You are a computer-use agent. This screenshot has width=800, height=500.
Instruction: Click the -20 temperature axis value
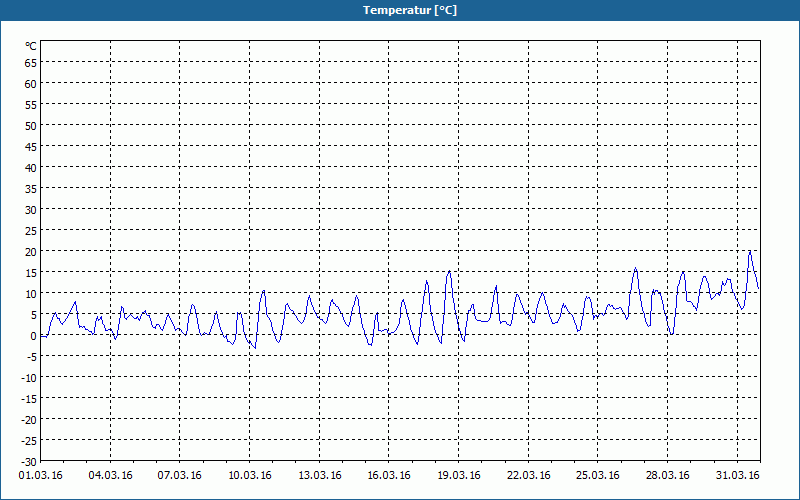pos(29,419)
